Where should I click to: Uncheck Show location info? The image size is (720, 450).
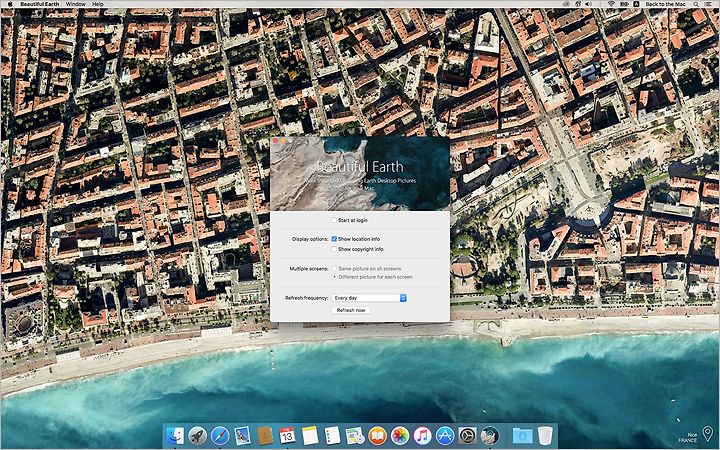334,239
